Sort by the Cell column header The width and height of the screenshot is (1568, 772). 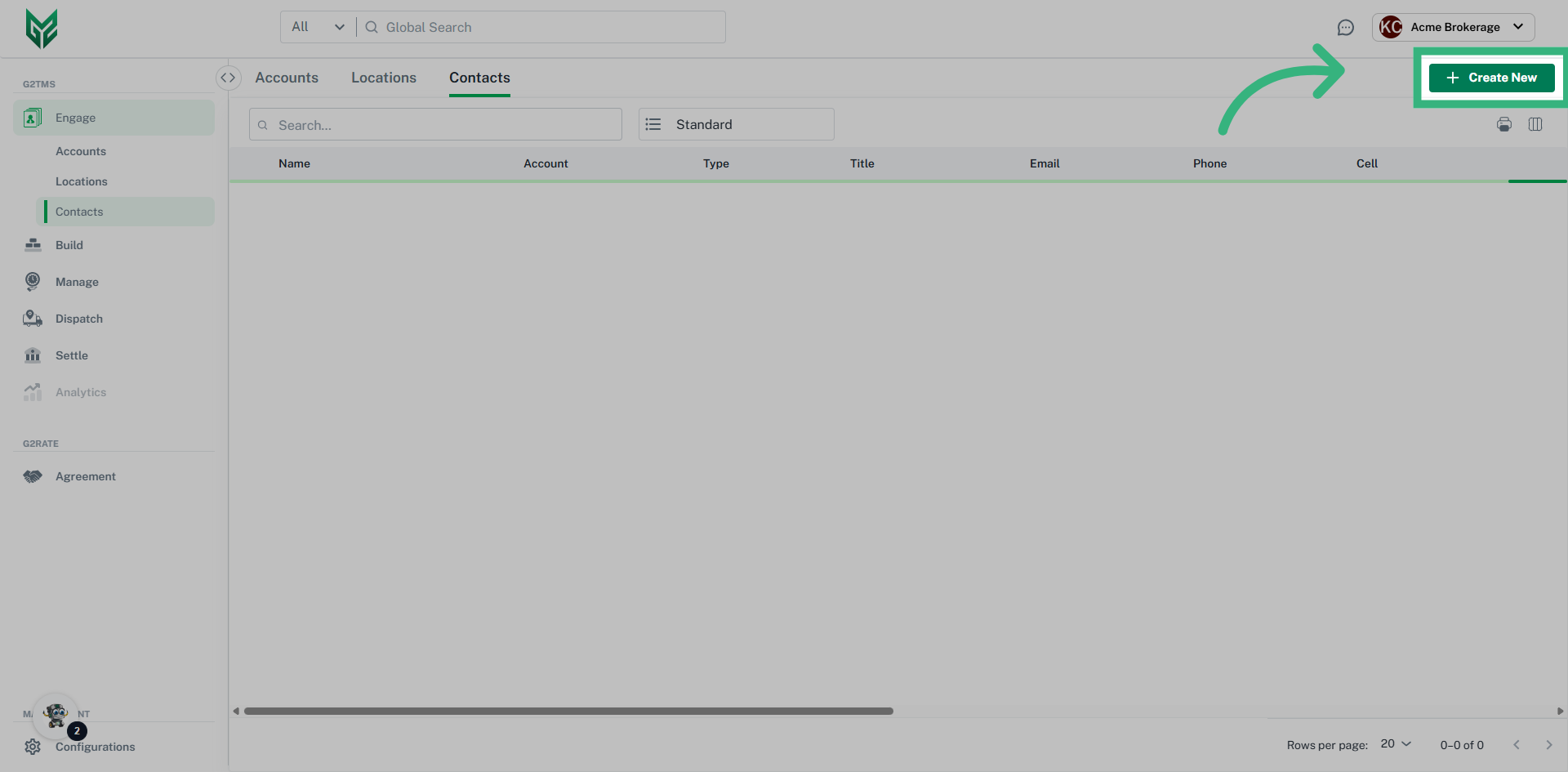coord(1367,163)
